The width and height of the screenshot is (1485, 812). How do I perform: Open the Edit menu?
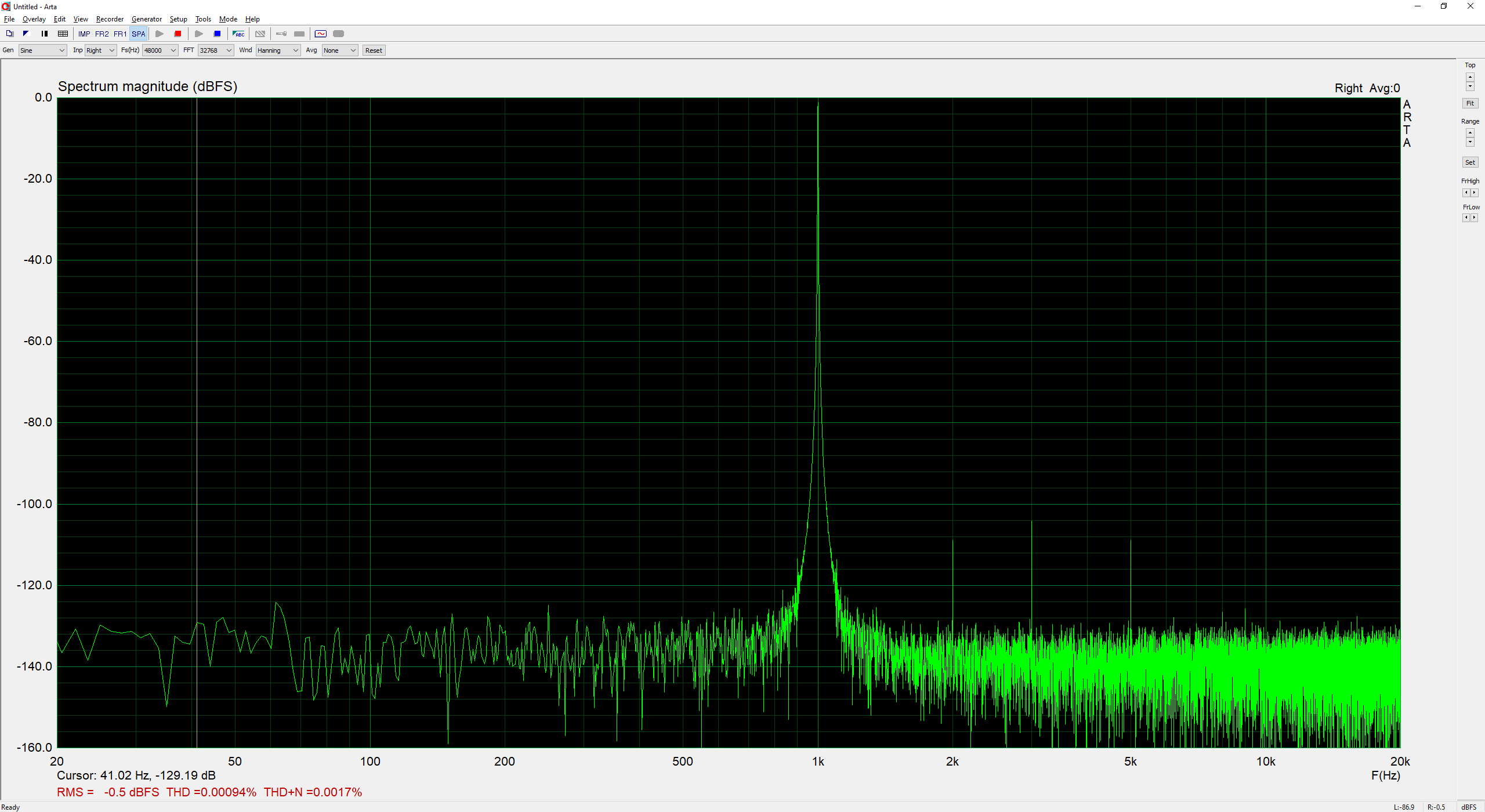pyautogui.click(x=59, y=19)
